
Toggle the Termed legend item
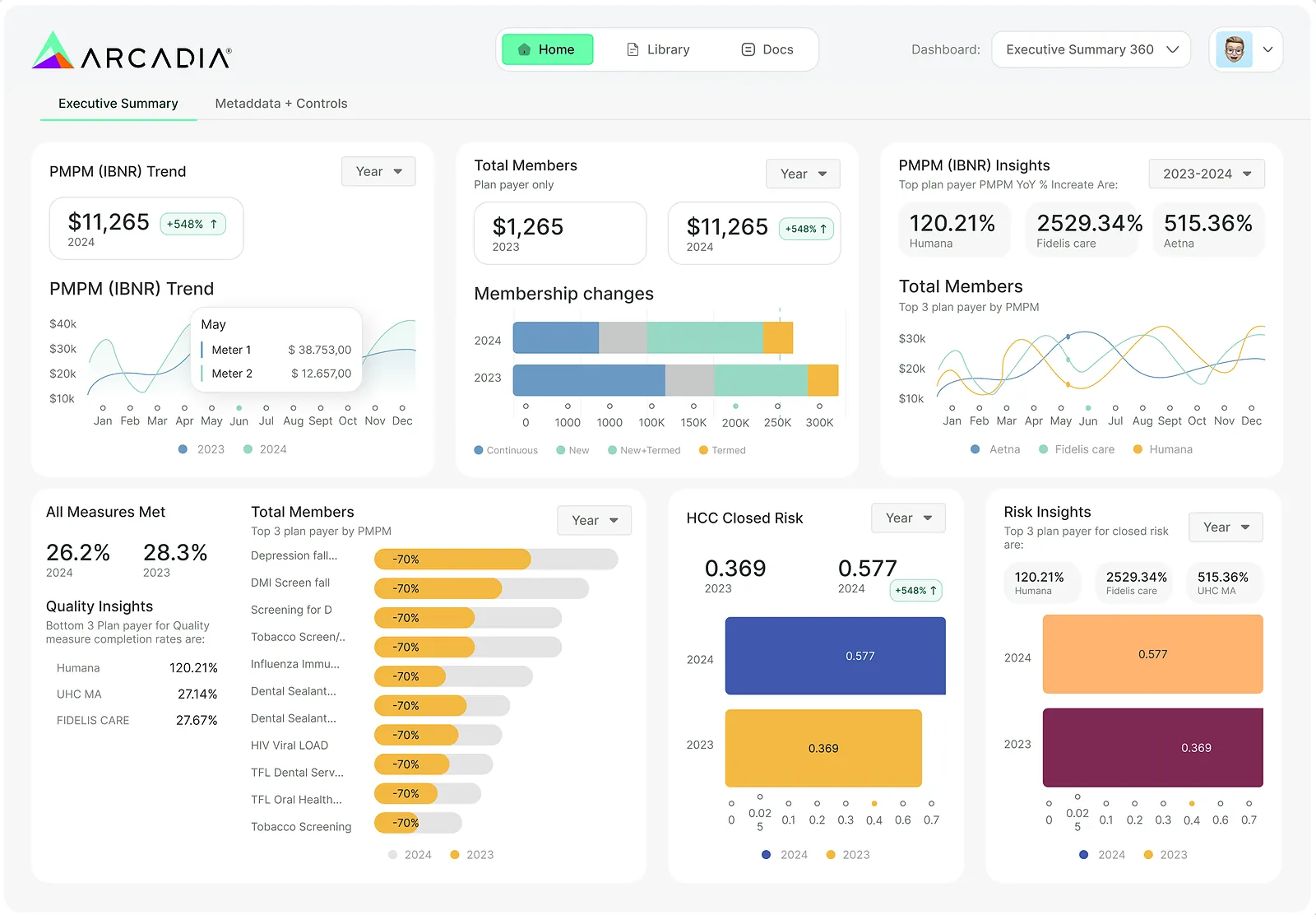(722, 450)
